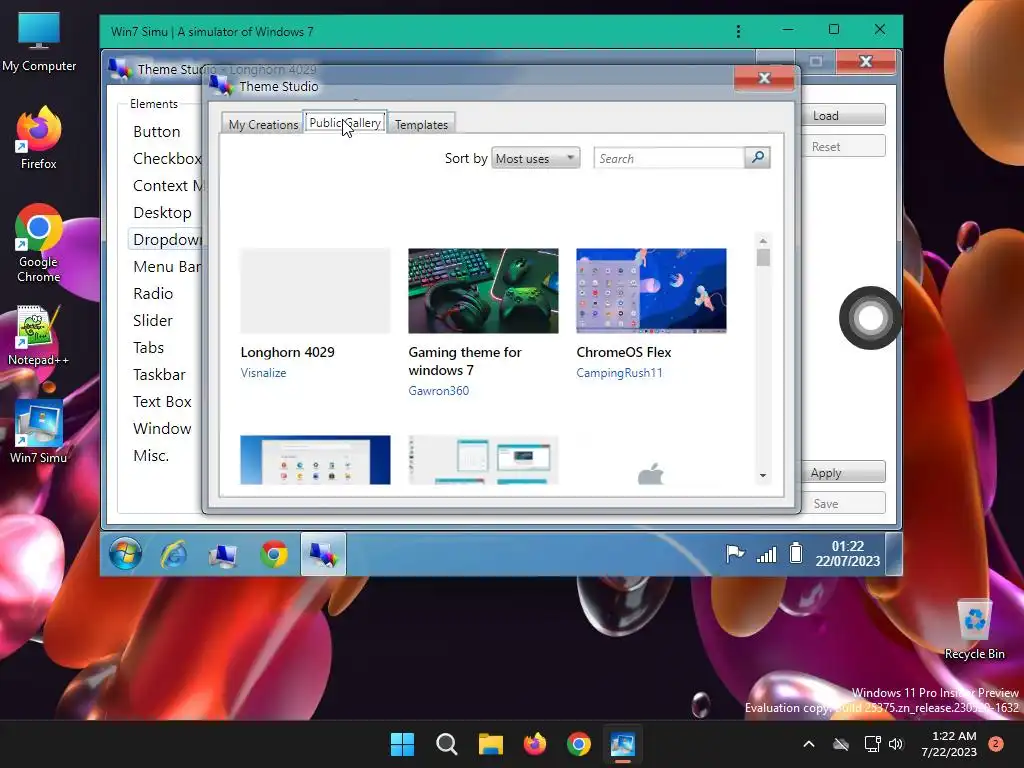Select Dropdown in Elements list
The height and width of the screenshot is (768, 1024).
[x=167, y=239]
